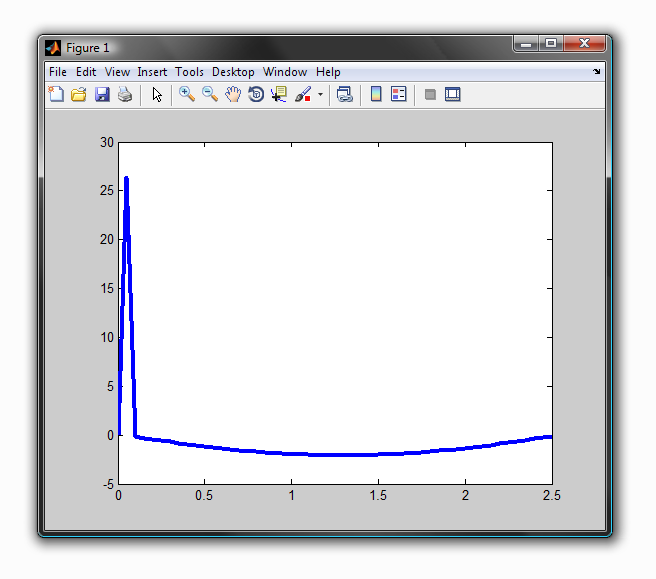This screenshot has width=656, height=579.
Task: Select the Zoom Out magnifier tool
Action: point(210,95)
